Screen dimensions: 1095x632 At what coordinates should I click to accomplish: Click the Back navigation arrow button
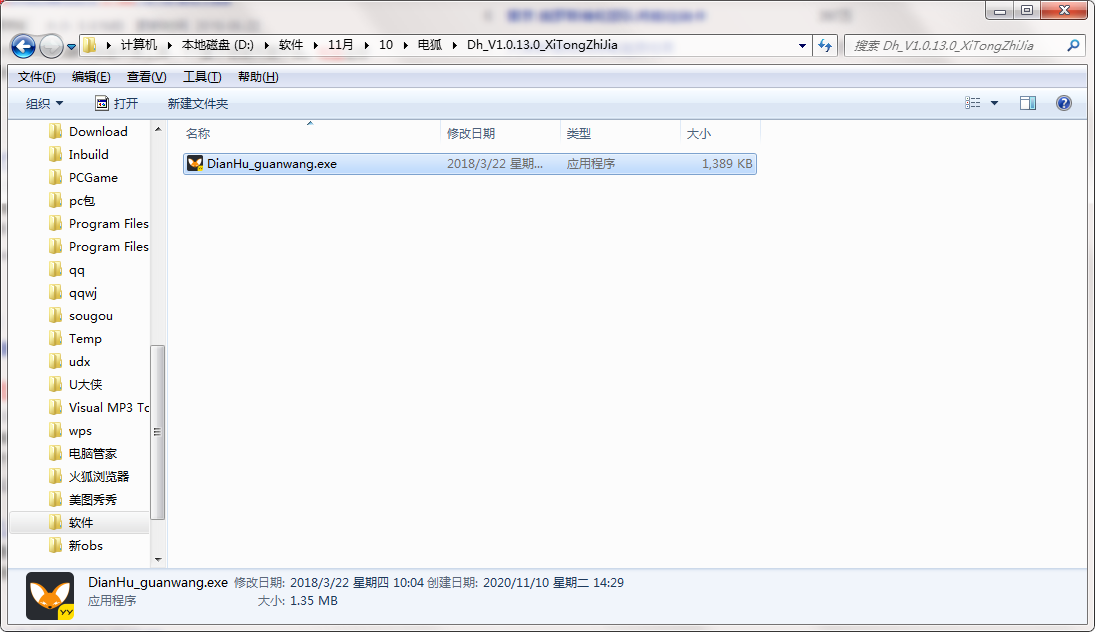[x=24, y=46]
